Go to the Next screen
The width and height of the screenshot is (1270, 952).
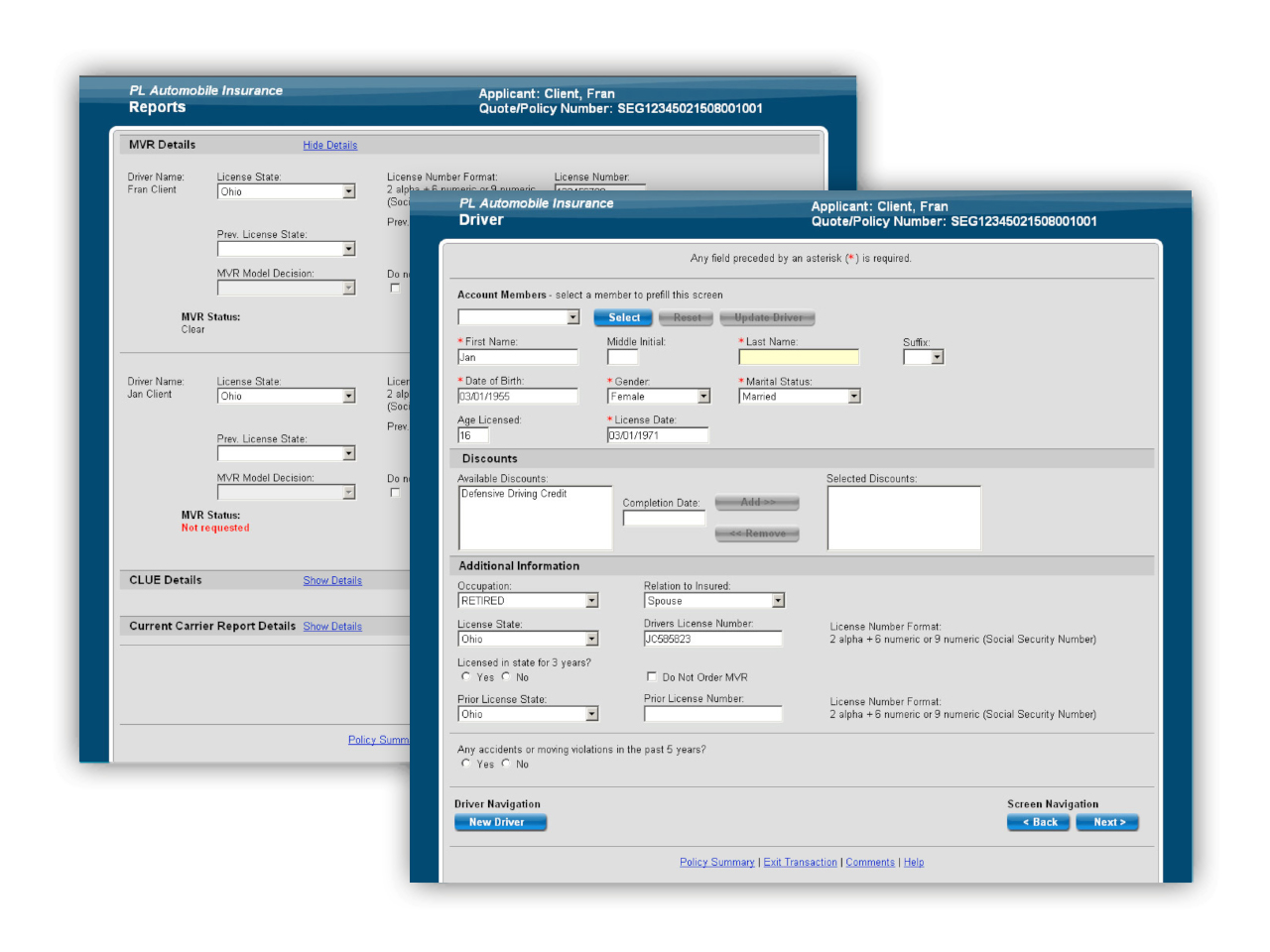tap(1107, 822)
